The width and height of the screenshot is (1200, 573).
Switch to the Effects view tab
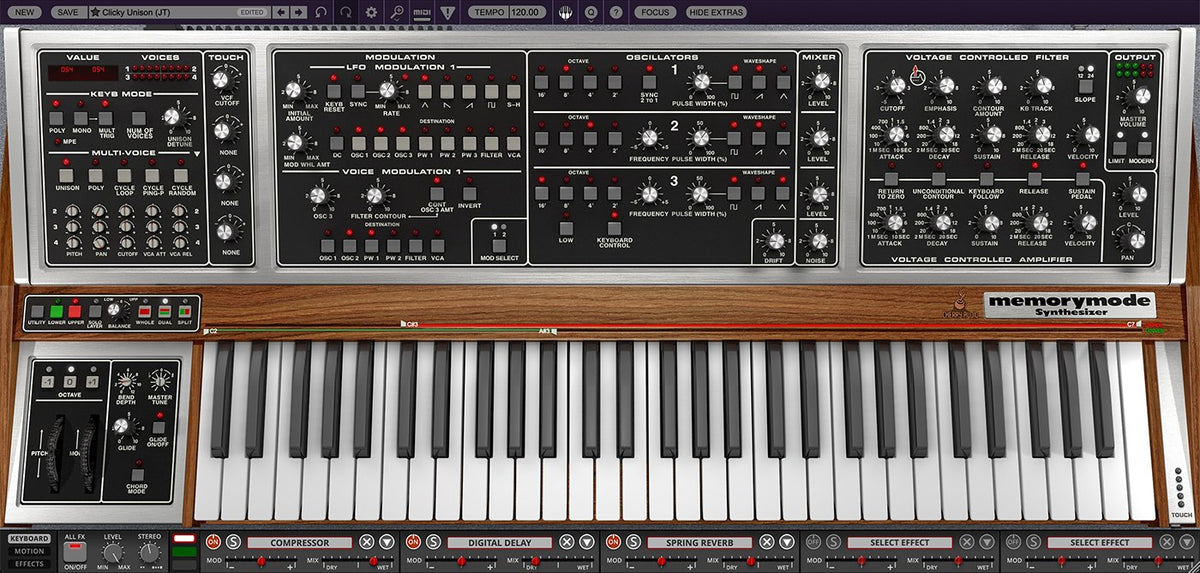(x=28, y=564)
